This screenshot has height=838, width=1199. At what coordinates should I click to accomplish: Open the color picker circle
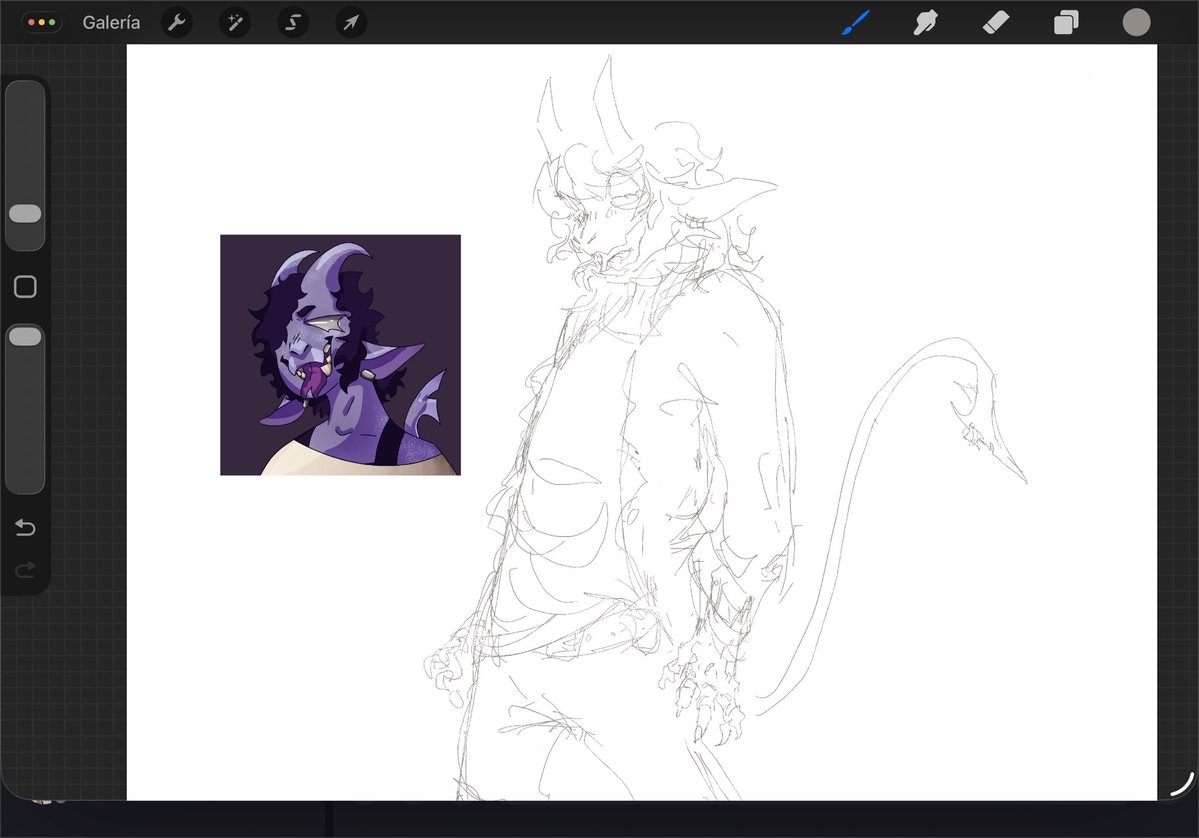1136,22
